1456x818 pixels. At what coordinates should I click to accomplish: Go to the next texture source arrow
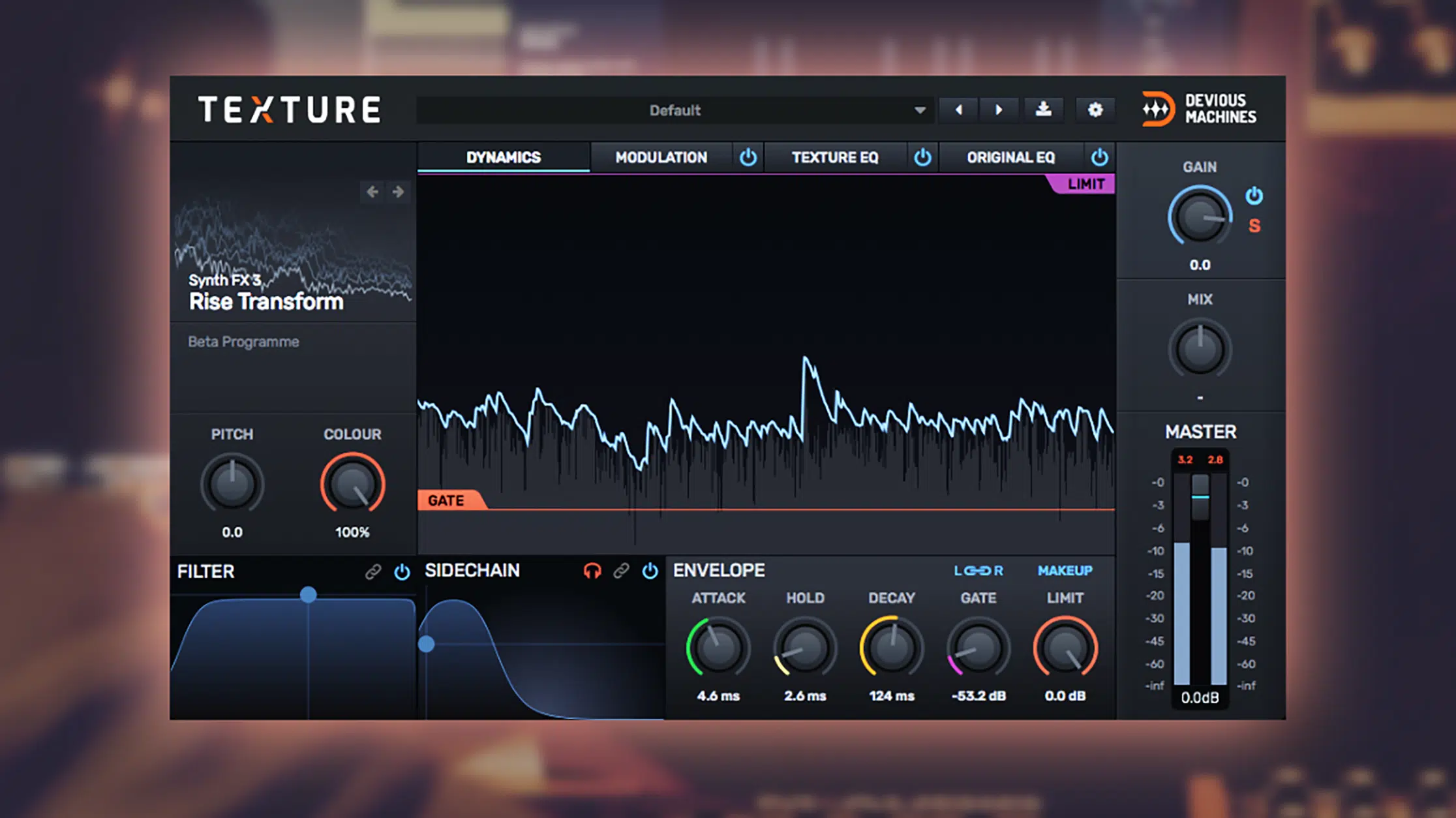pyautogui.click(x=398, y=192)
